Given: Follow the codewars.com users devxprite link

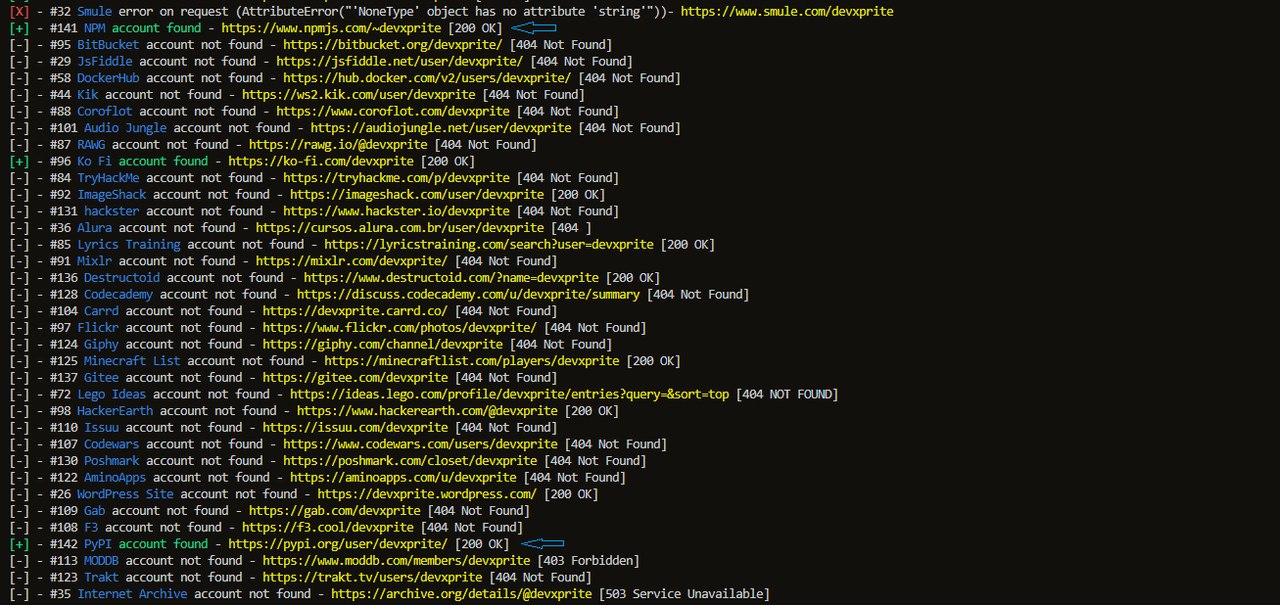Looking at the screenshot, I should 421,445.
